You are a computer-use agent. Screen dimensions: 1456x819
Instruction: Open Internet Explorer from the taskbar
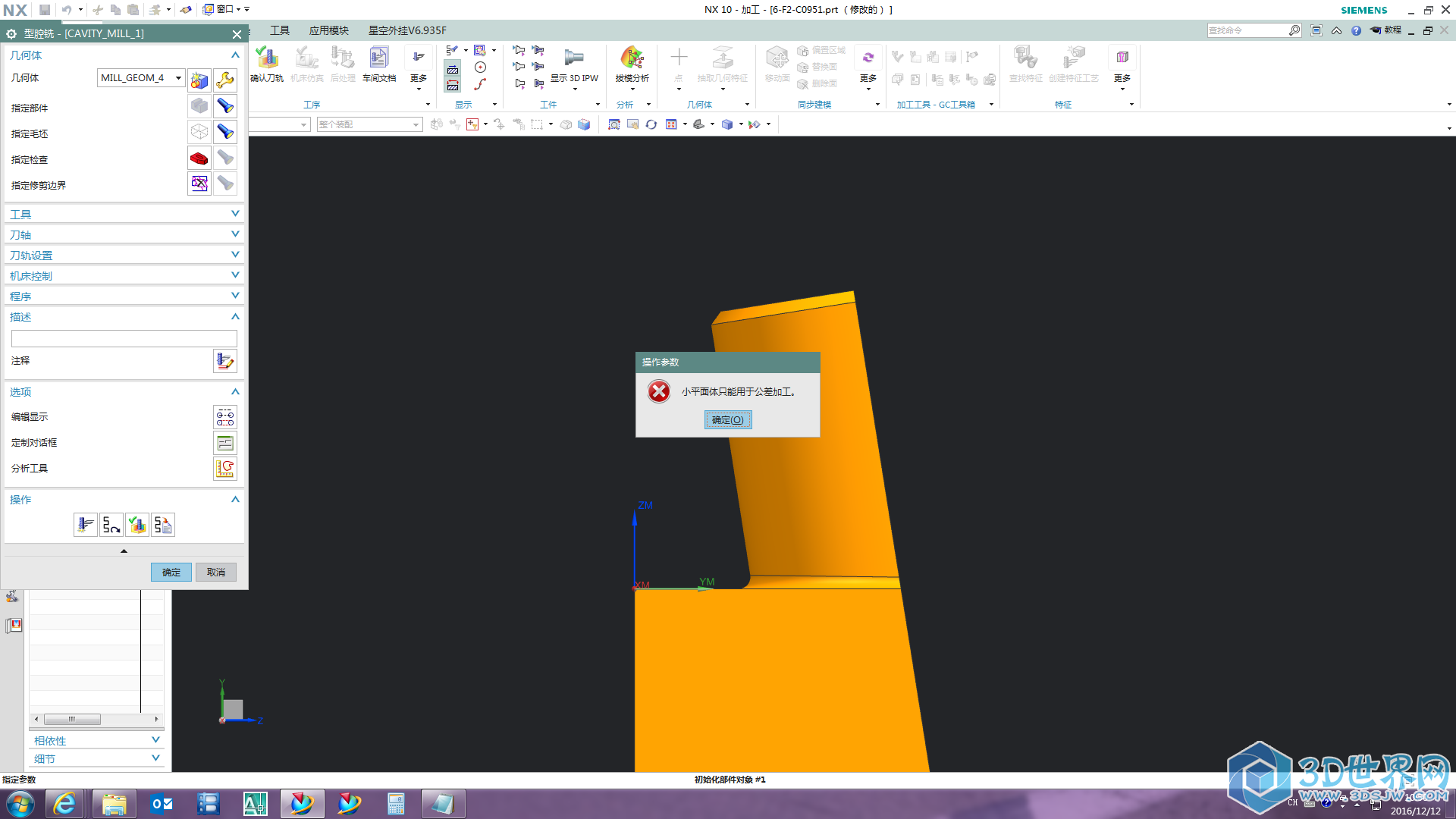(65, 804)
